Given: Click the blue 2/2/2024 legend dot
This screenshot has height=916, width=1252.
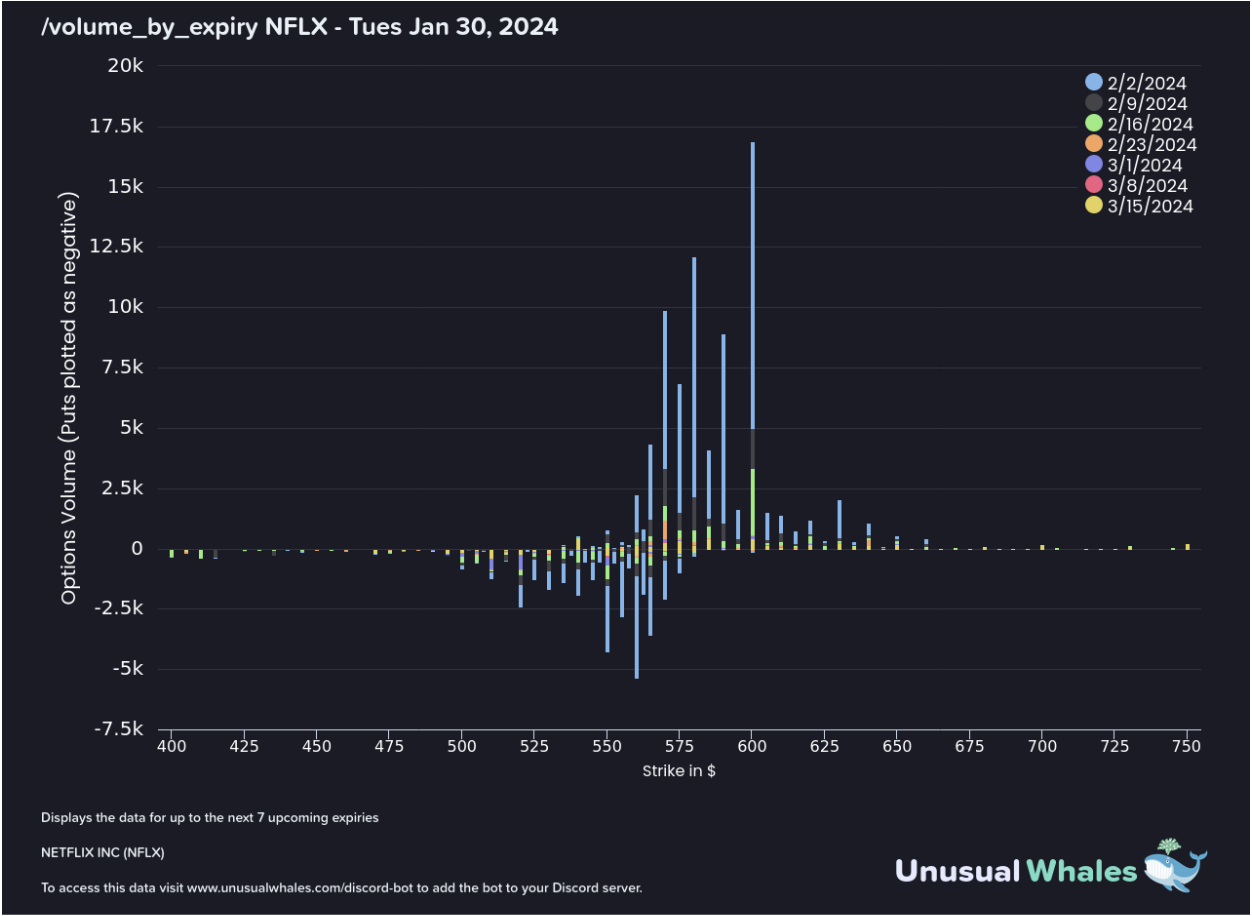Looking at the screenshot, I should (1095, 83).
